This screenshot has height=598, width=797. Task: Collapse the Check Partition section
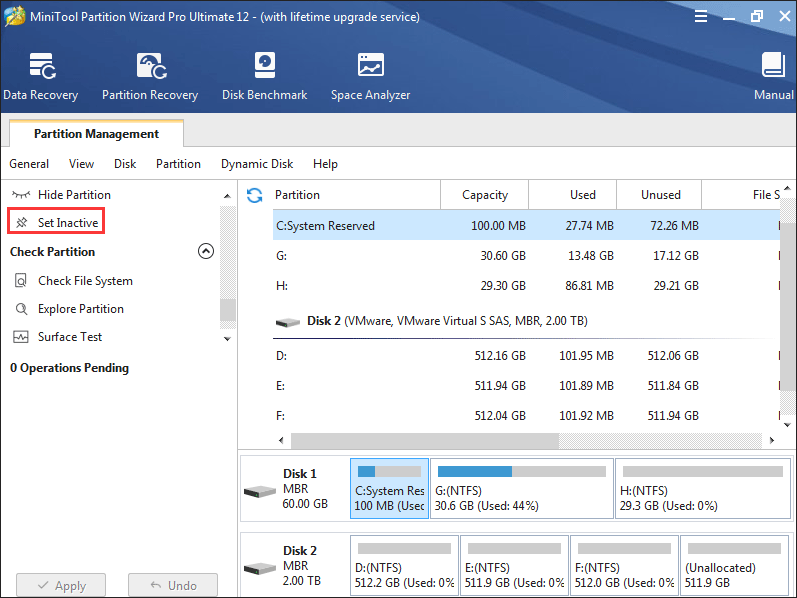point(206,251)
